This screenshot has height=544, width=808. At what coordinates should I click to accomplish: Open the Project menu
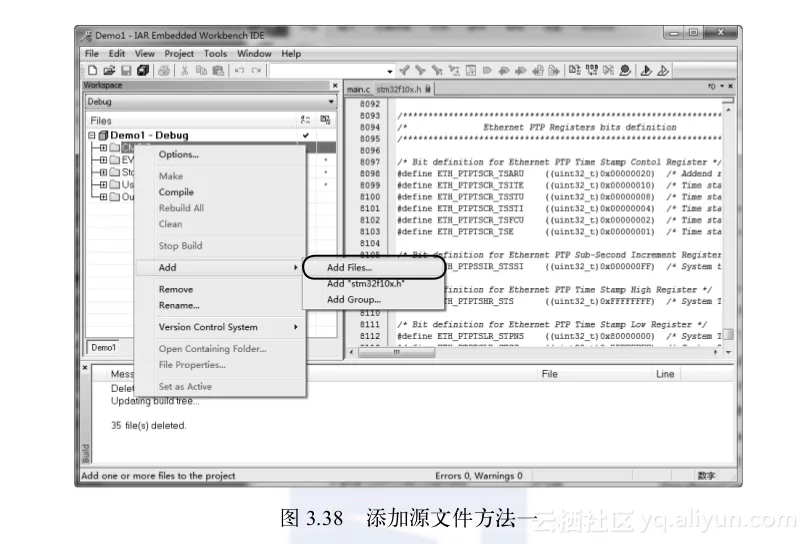pos(179,54)
